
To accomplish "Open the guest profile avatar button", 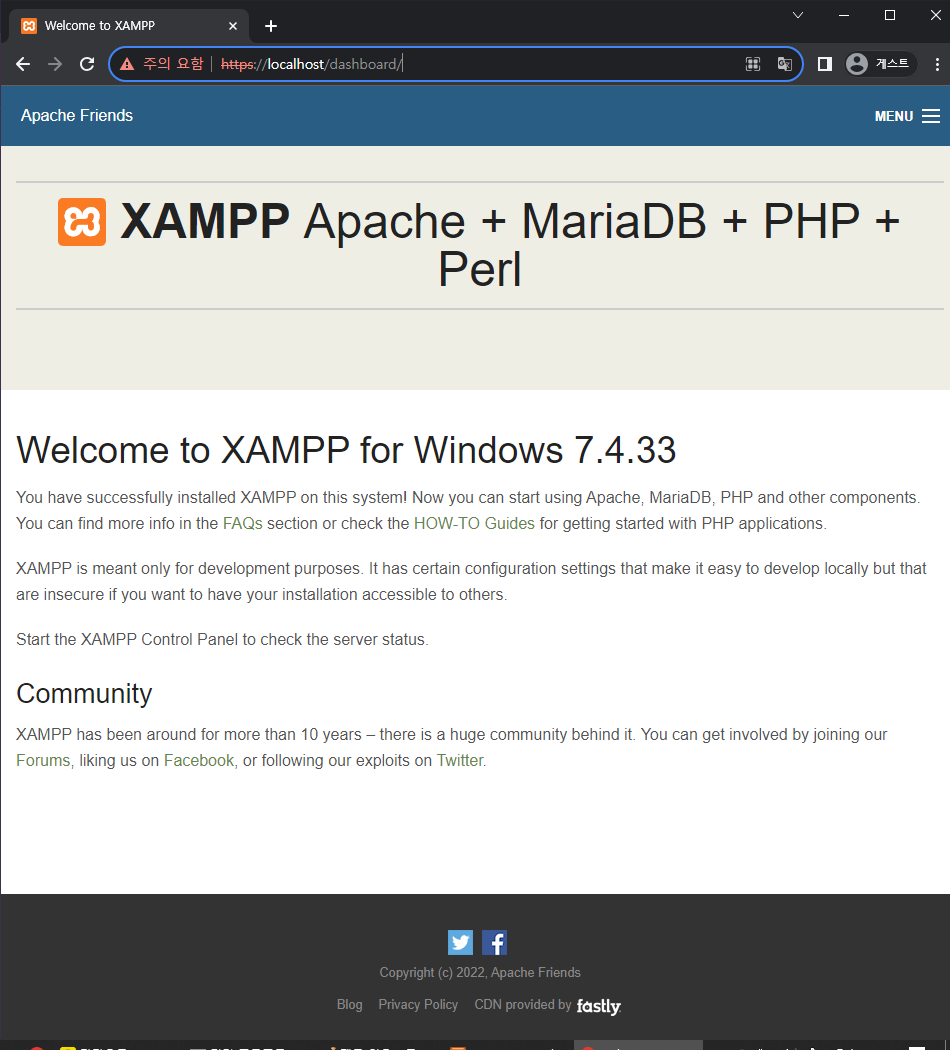I will 880,64.
